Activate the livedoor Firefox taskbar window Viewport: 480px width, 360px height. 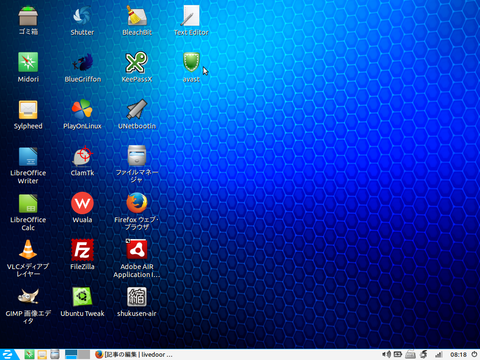pos(134,355)
